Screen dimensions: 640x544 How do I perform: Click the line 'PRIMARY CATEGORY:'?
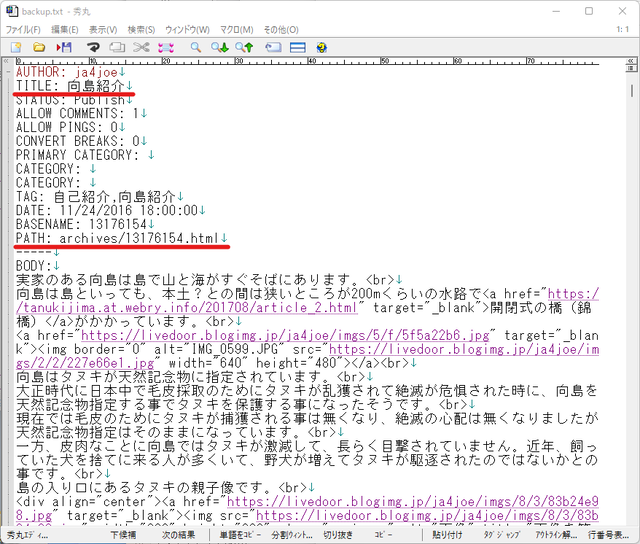[85, 155]
